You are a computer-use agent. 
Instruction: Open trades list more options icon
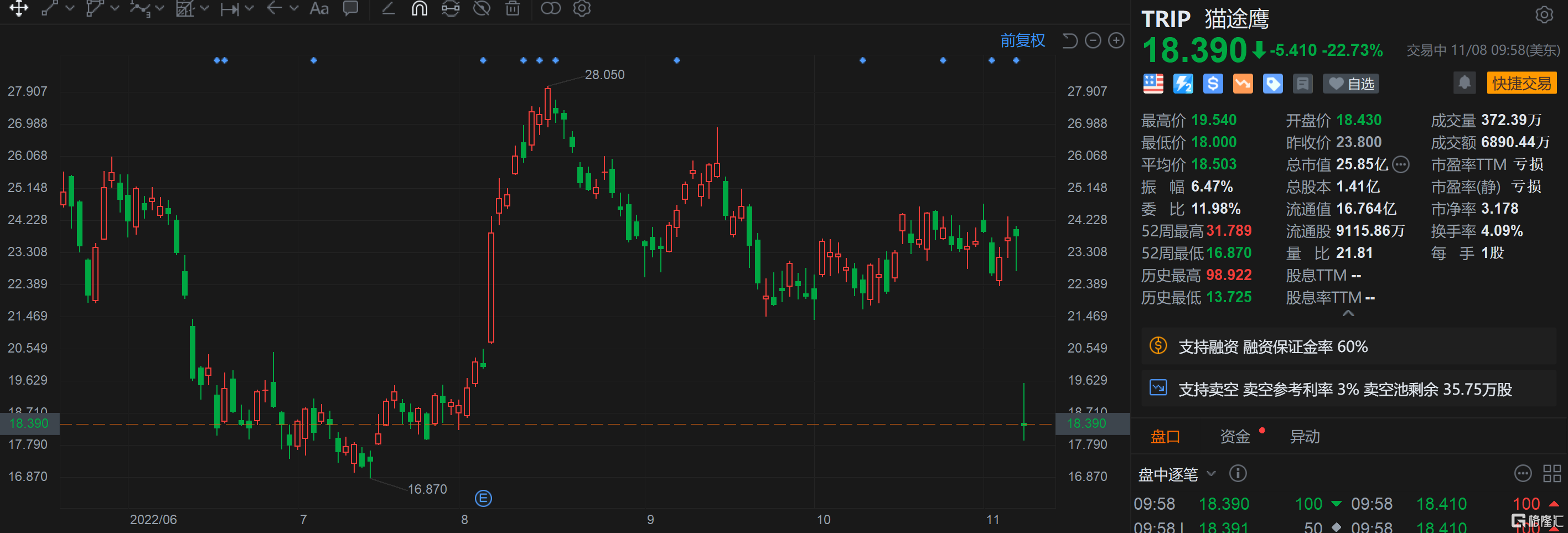(1523, 473)
